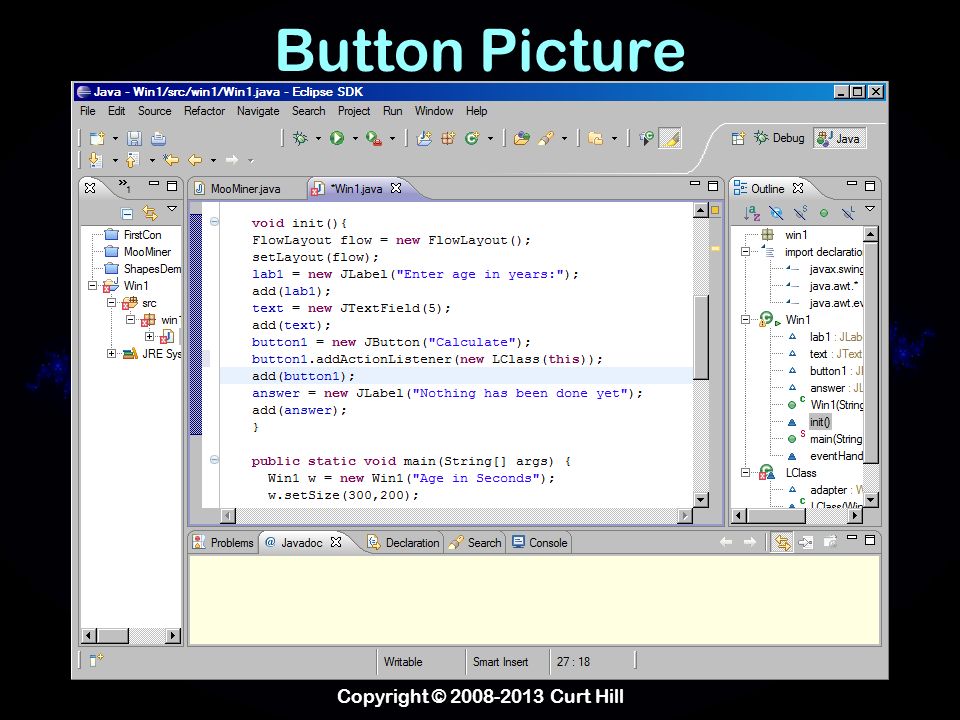Click Open Input icon in Javadoc view

tap(806, 542)
